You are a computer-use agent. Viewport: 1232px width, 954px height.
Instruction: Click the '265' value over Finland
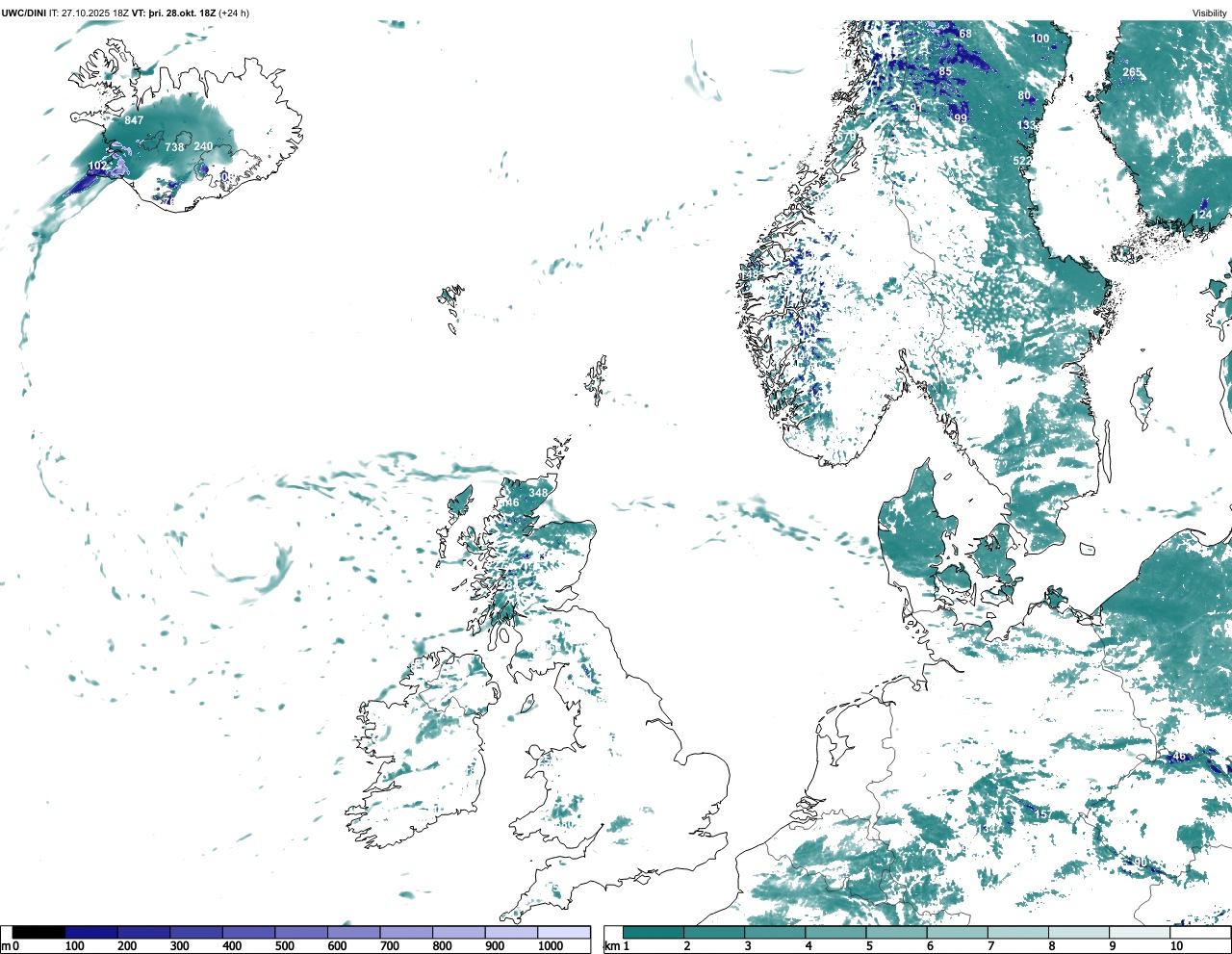(1132, 72)
